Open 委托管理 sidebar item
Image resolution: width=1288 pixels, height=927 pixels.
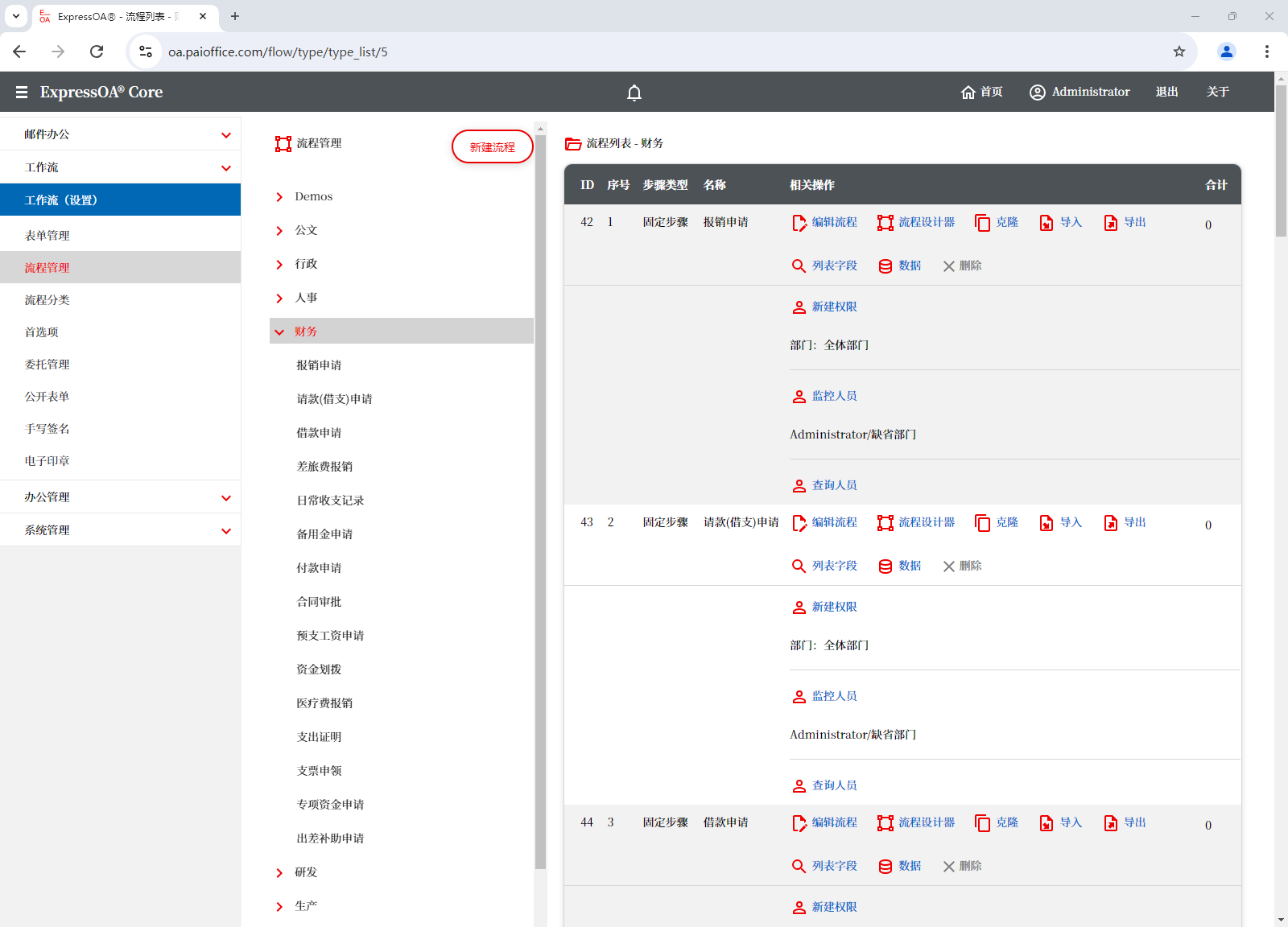121,364
